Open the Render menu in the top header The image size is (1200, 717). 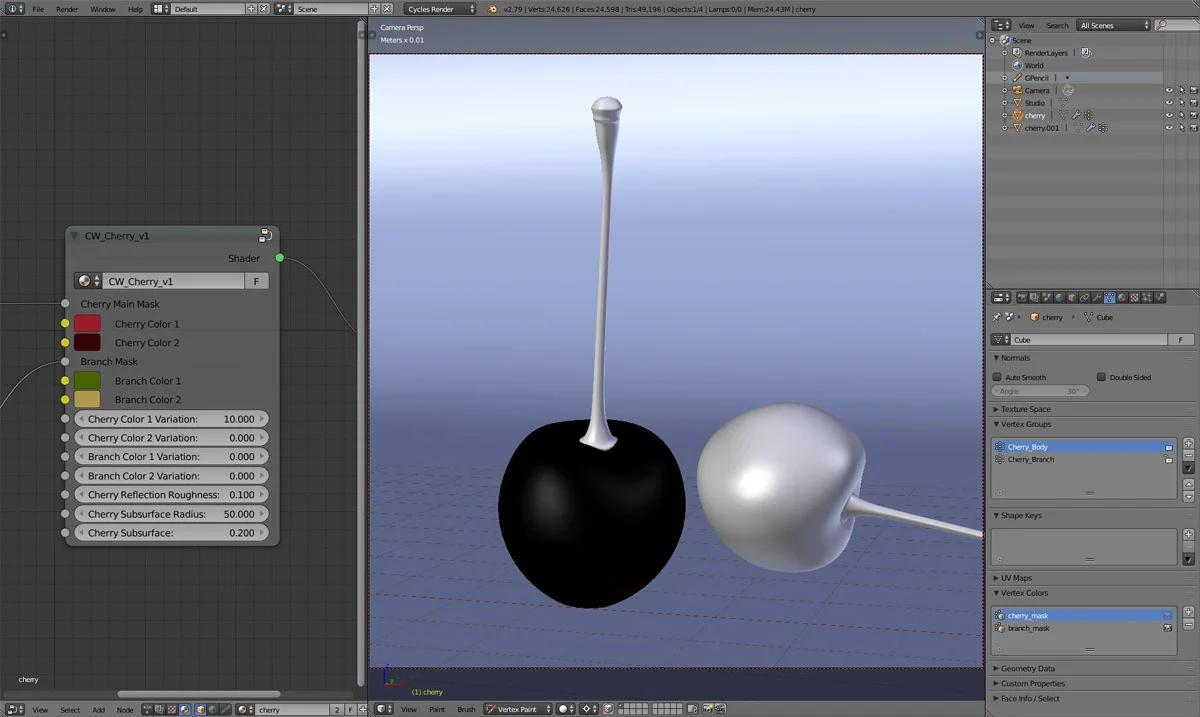pos(67,8)
